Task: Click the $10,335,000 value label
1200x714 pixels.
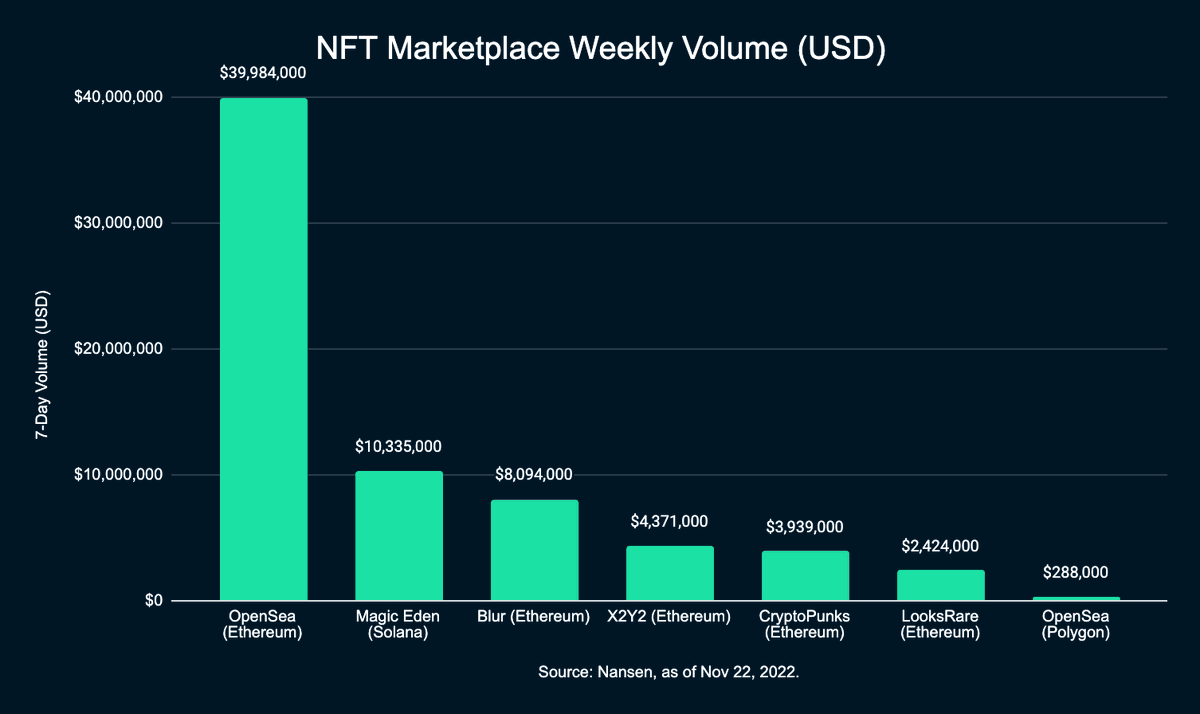Action: click(x=399, y=446)
